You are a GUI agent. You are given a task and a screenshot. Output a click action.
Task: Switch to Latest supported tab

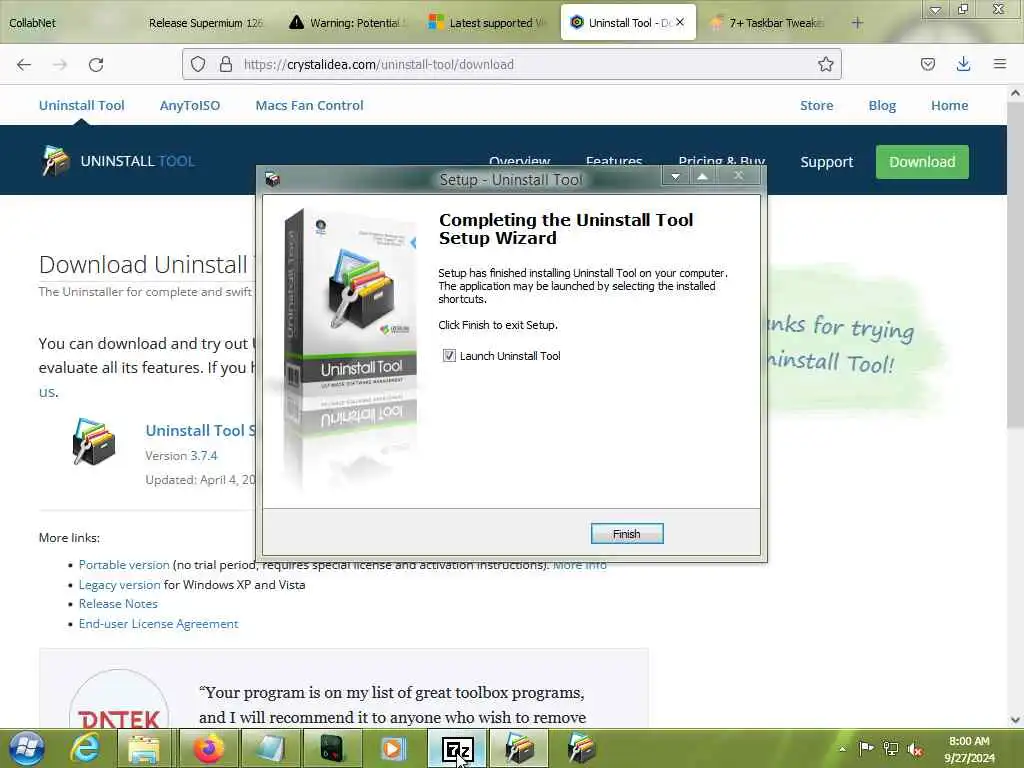[x=488, y=23]
